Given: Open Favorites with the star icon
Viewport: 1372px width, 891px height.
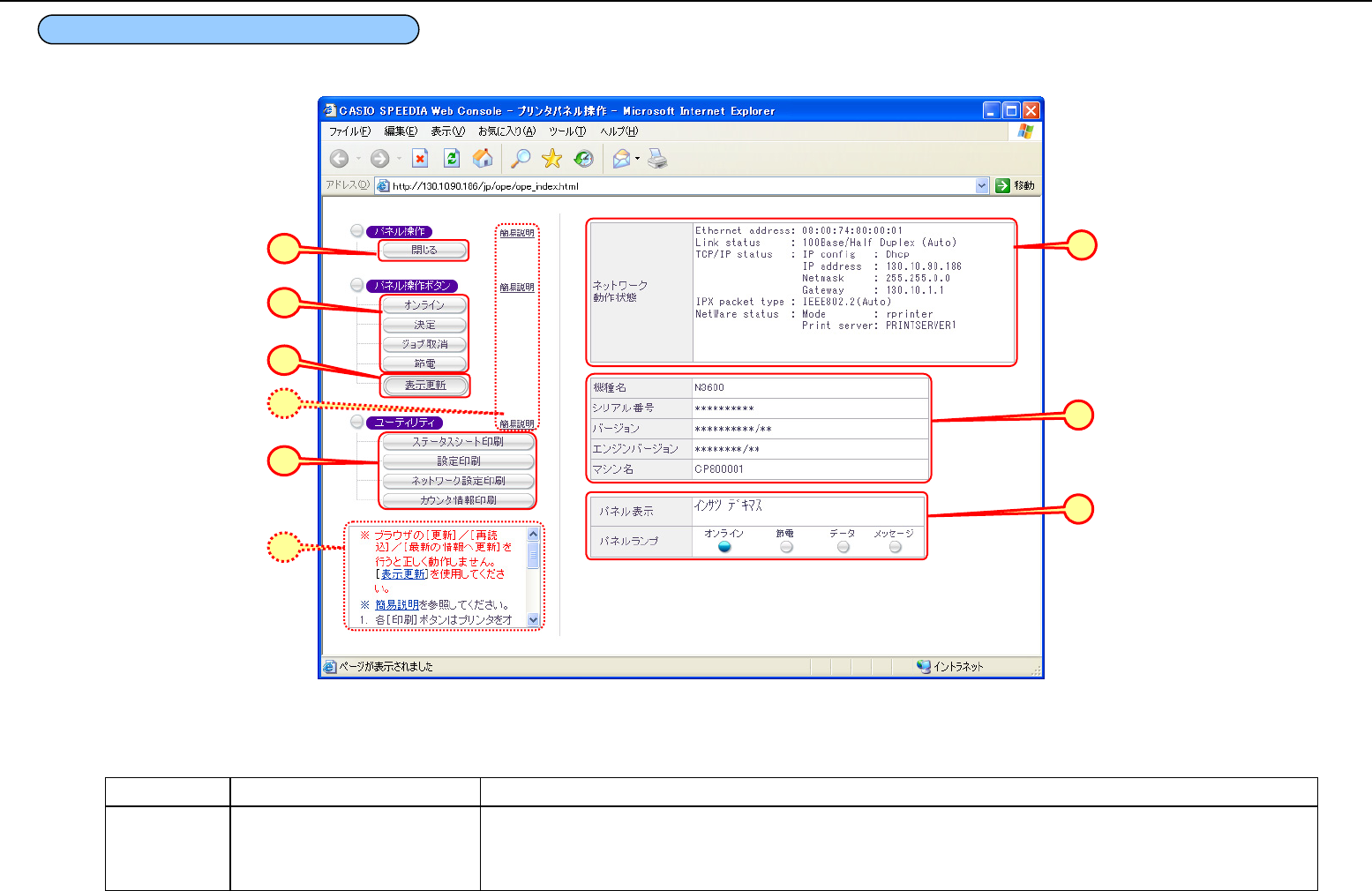Looking at the screenshot, I should pos(551,159).
